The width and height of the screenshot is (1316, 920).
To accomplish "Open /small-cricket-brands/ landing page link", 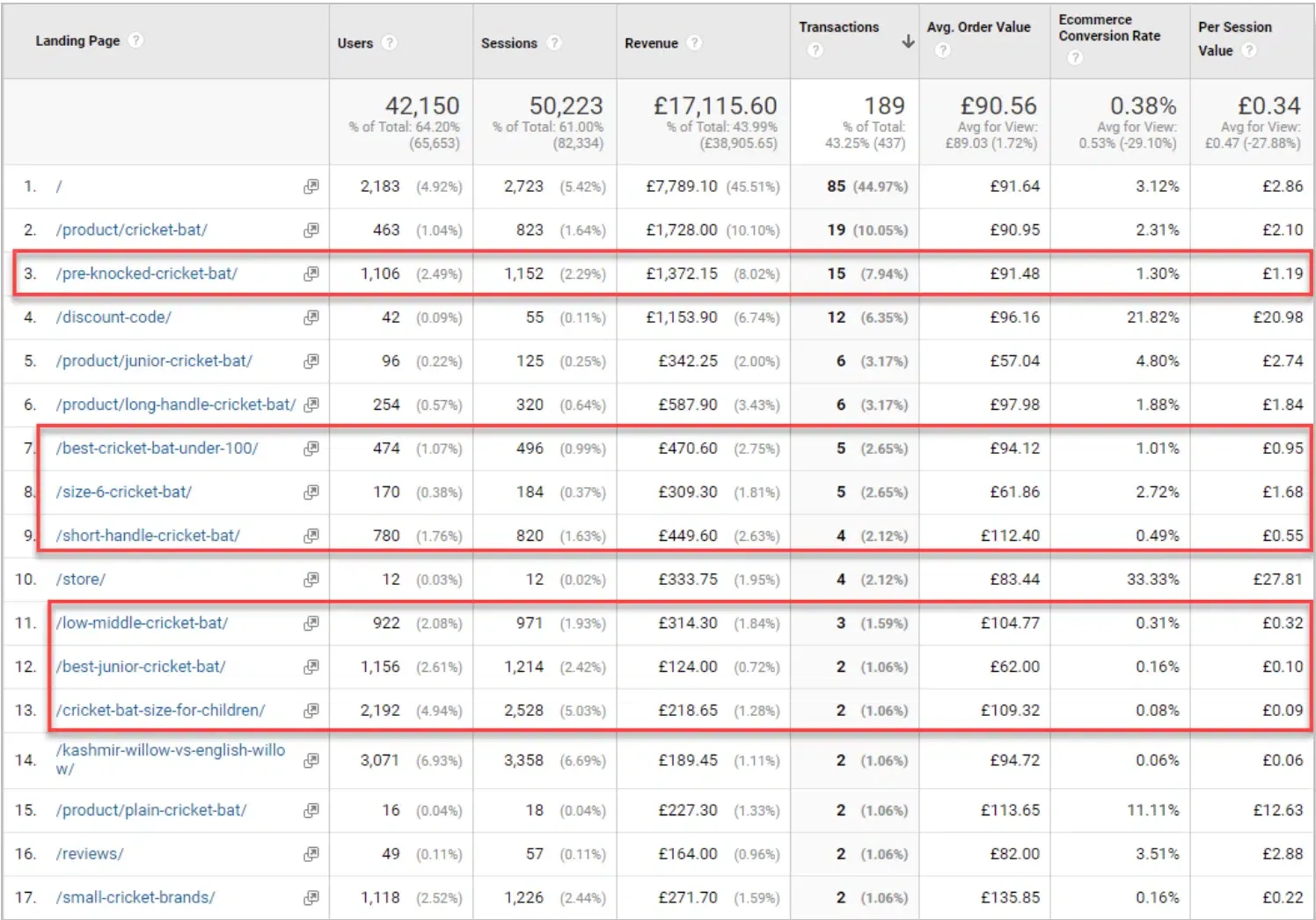I will 135,898.
